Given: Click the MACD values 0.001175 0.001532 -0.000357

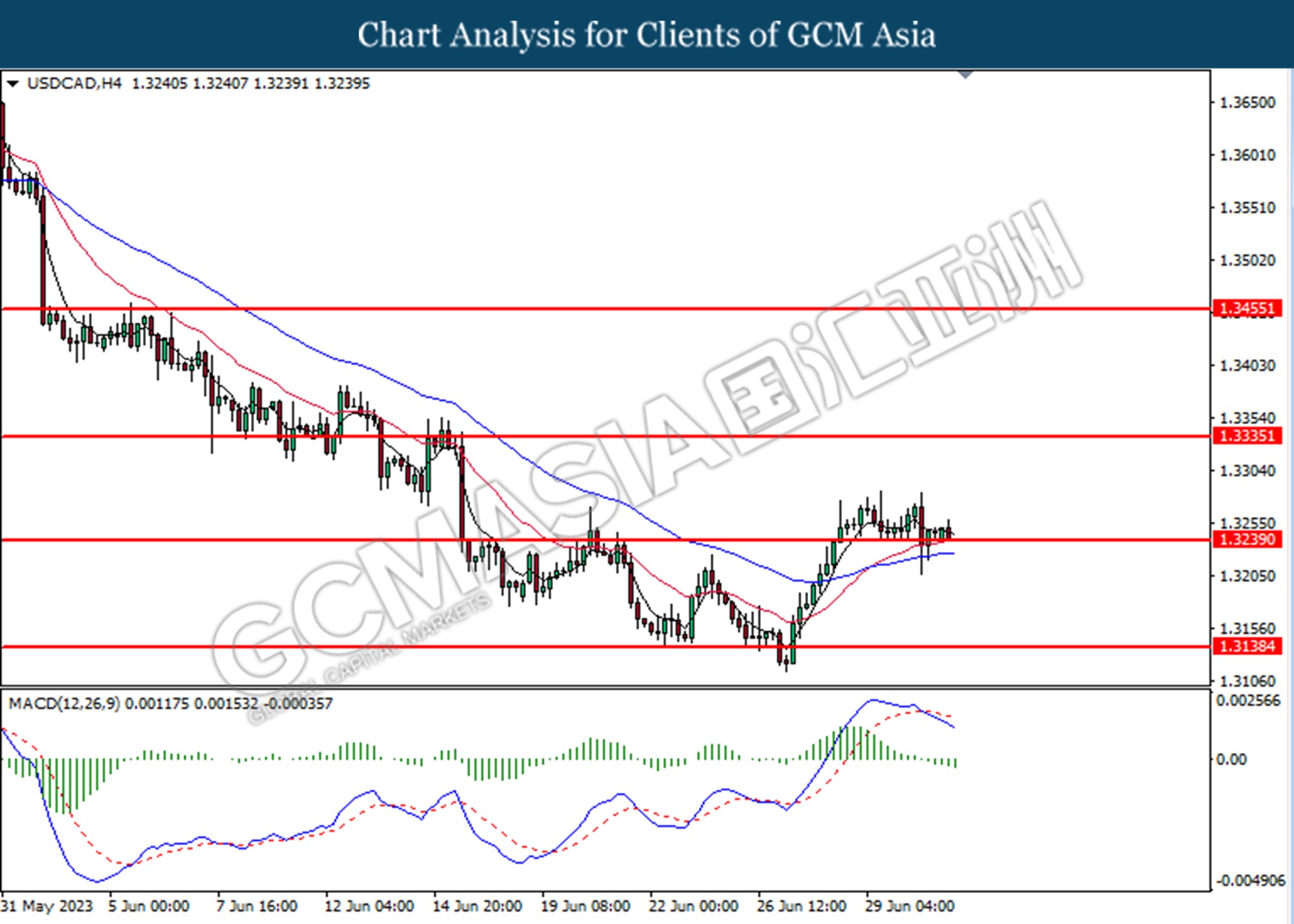Looking at the screenshot, I should pos(228,703).
